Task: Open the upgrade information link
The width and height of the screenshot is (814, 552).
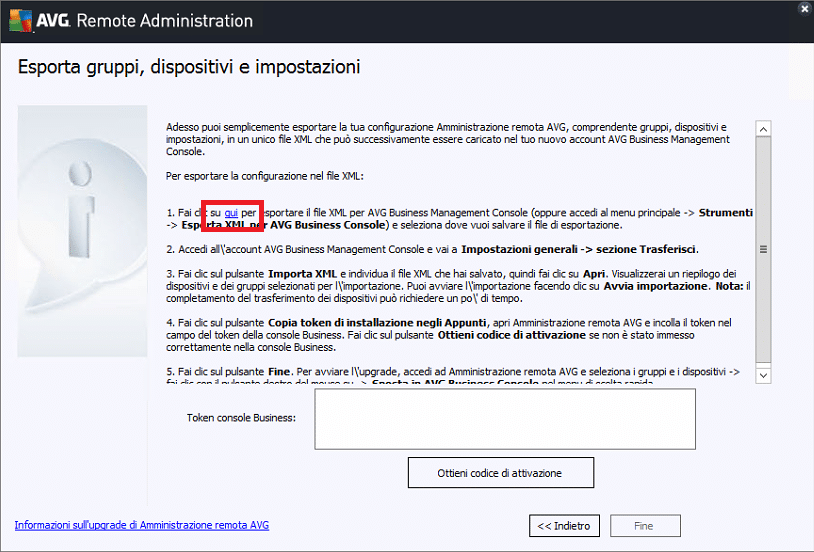Action: pyautogui.click(x=141, y=525)
